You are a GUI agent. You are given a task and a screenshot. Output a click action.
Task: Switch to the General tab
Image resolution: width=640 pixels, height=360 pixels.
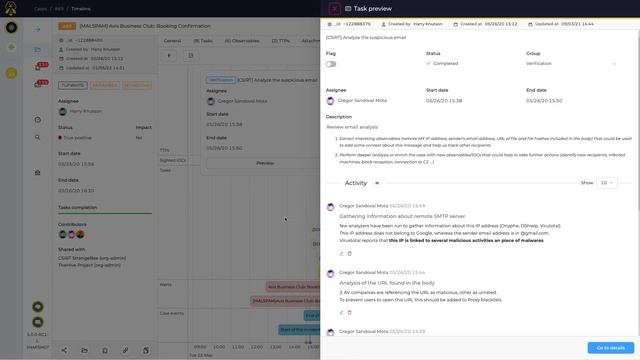(172, 41)
